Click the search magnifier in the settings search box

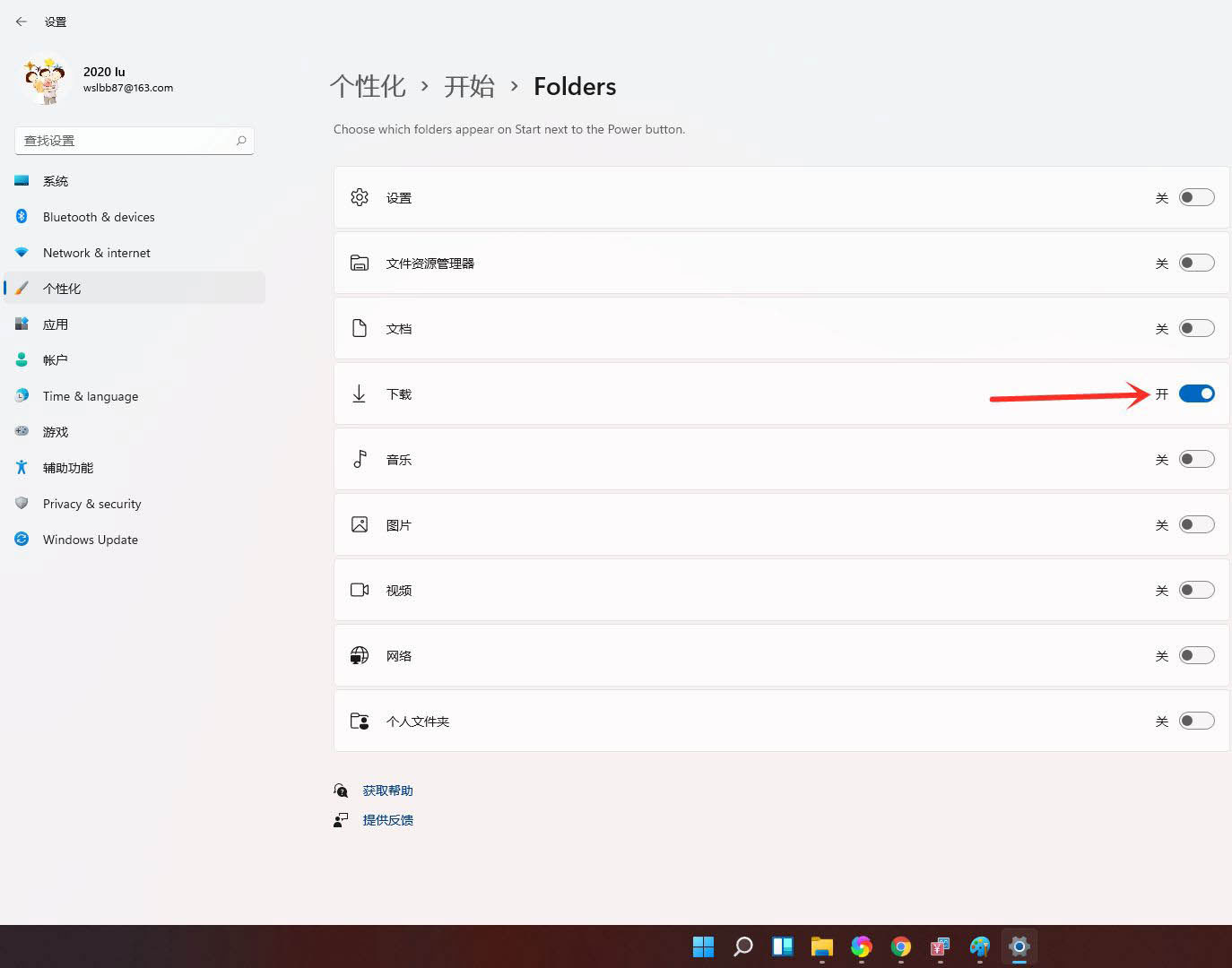241,141
